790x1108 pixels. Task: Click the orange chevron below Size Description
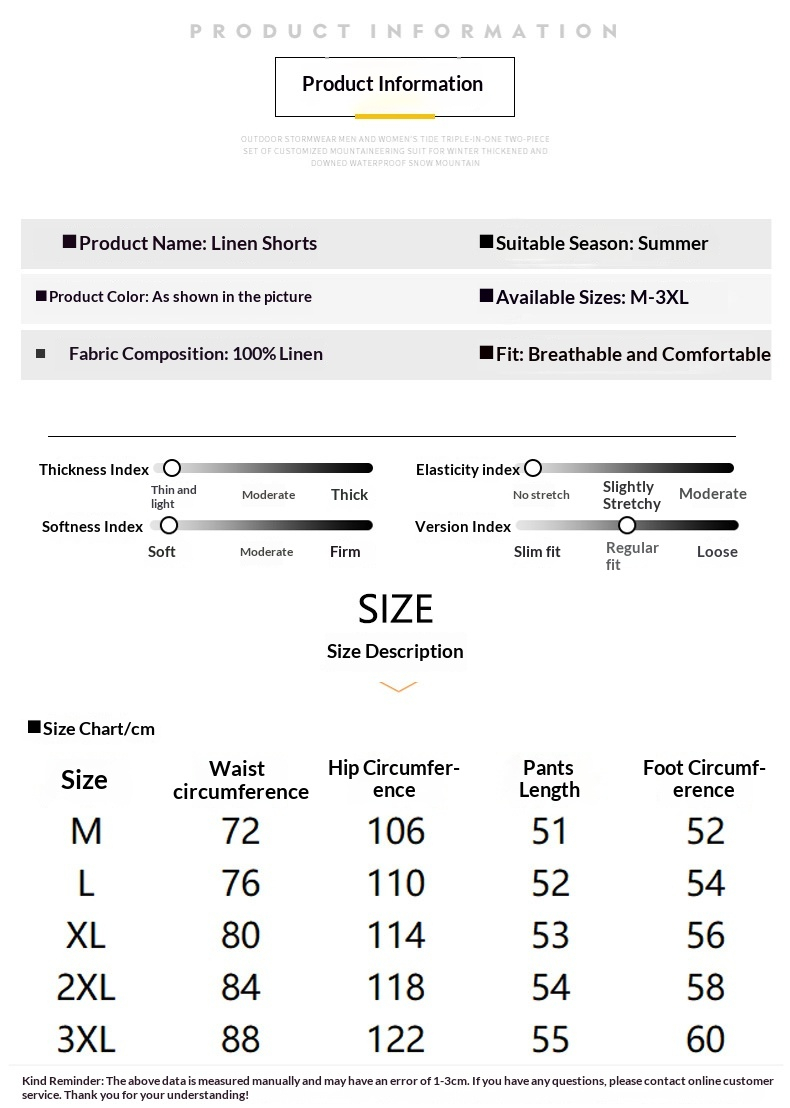coord(398,687)
